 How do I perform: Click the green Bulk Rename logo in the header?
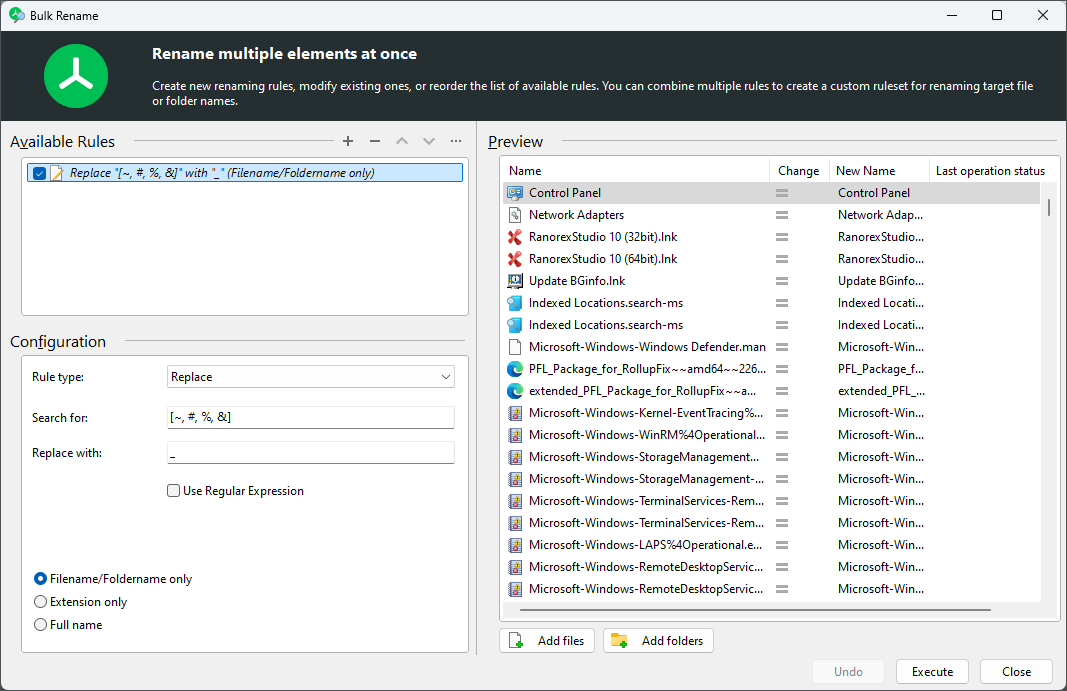[x=76, y=76]
